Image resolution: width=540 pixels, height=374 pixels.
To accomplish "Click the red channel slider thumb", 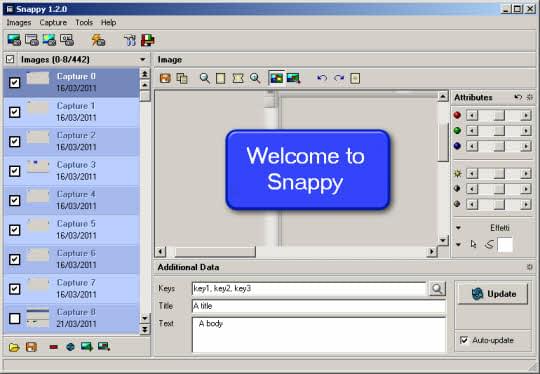I will pyautogui.click(x=499, y=115).
